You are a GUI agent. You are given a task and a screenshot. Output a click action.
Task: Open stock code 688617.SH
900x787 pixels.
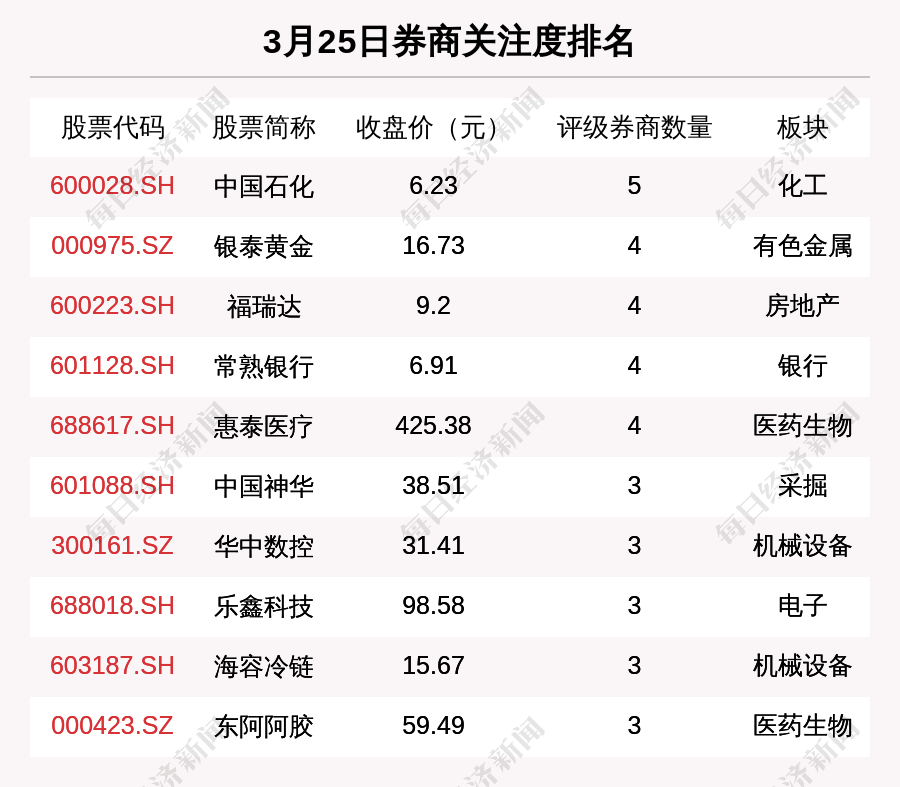(112, 426)
